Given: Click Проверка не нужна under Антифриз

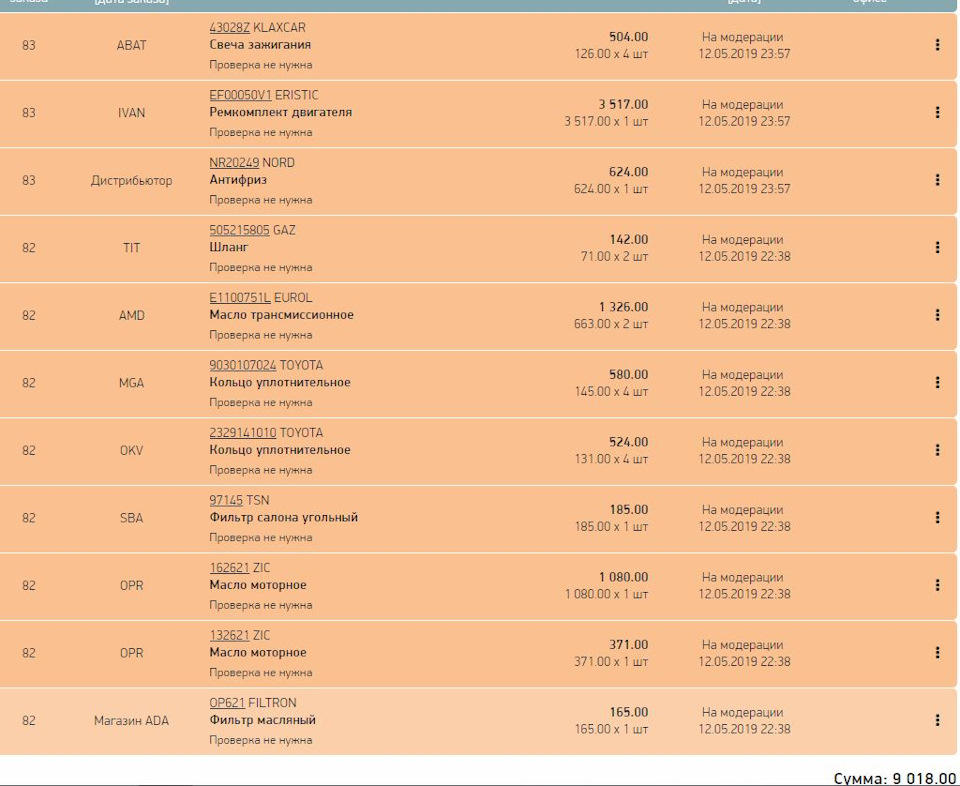Looking at the screenshot, I should click(x=261, y=200).
